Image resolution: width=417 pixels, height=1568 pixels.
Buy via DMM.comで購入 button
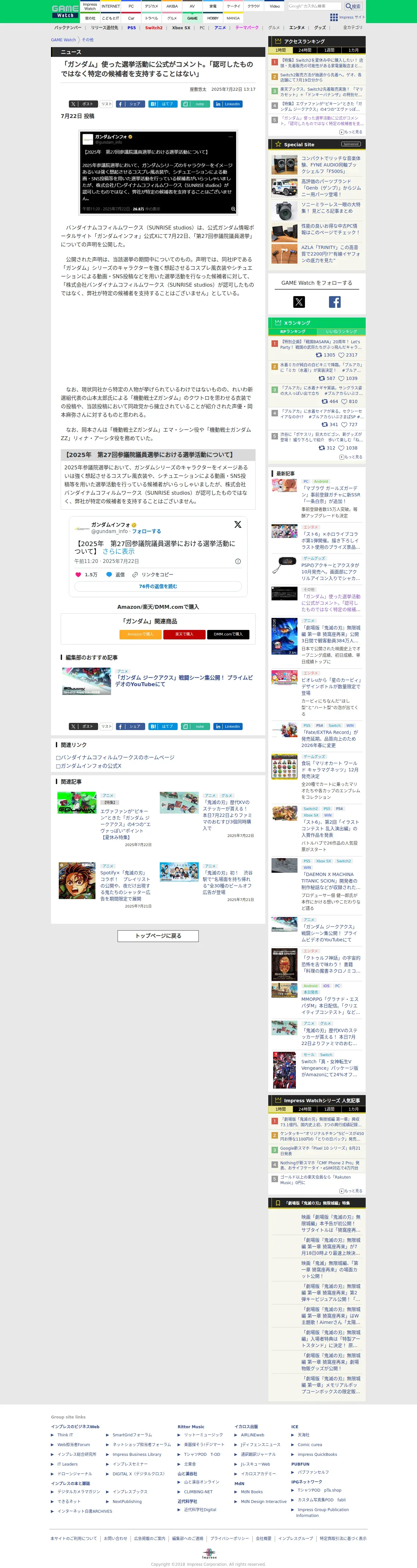pyautogui.click(x=228, y=634)
